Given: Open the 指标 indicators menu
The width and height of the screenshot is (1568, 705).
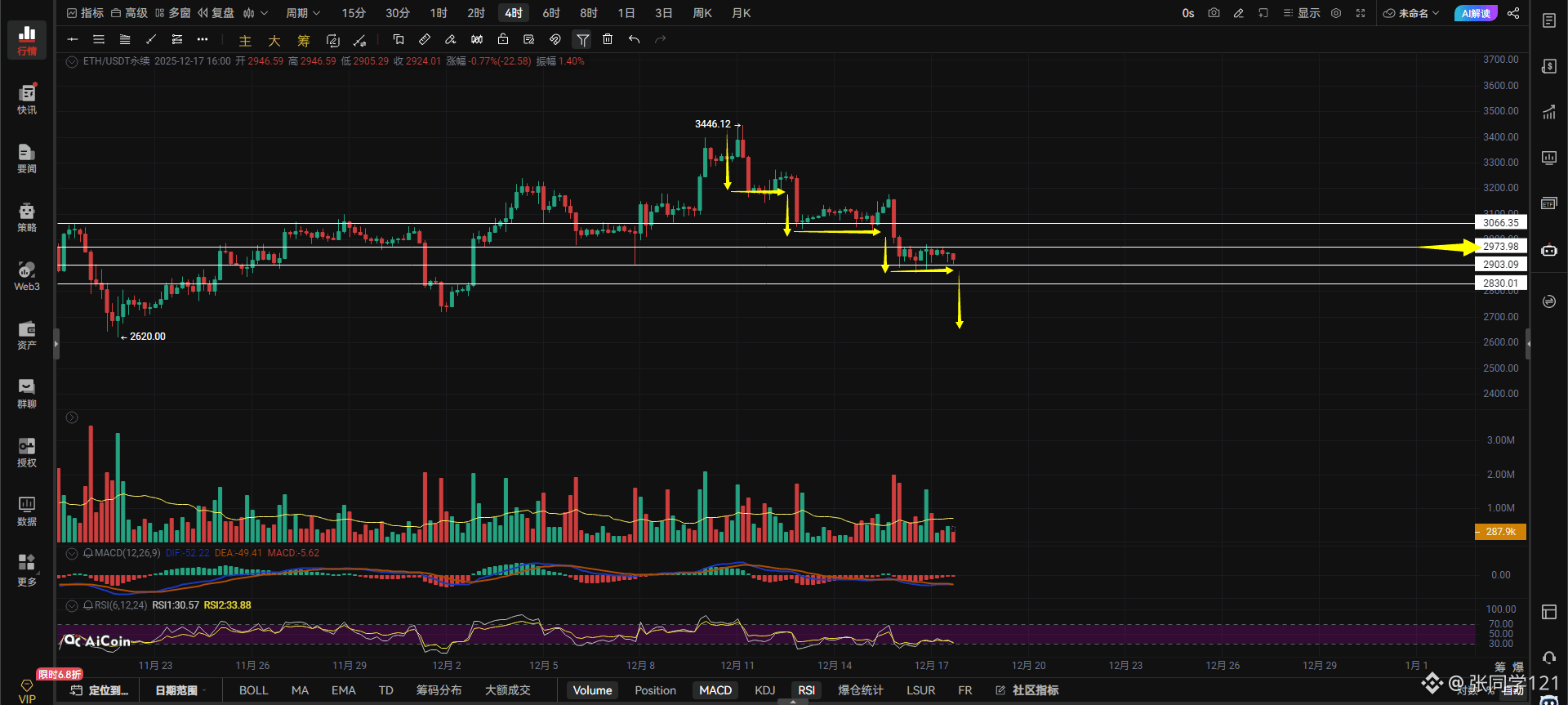Looking at the screenshot, I should click(86, 13).
